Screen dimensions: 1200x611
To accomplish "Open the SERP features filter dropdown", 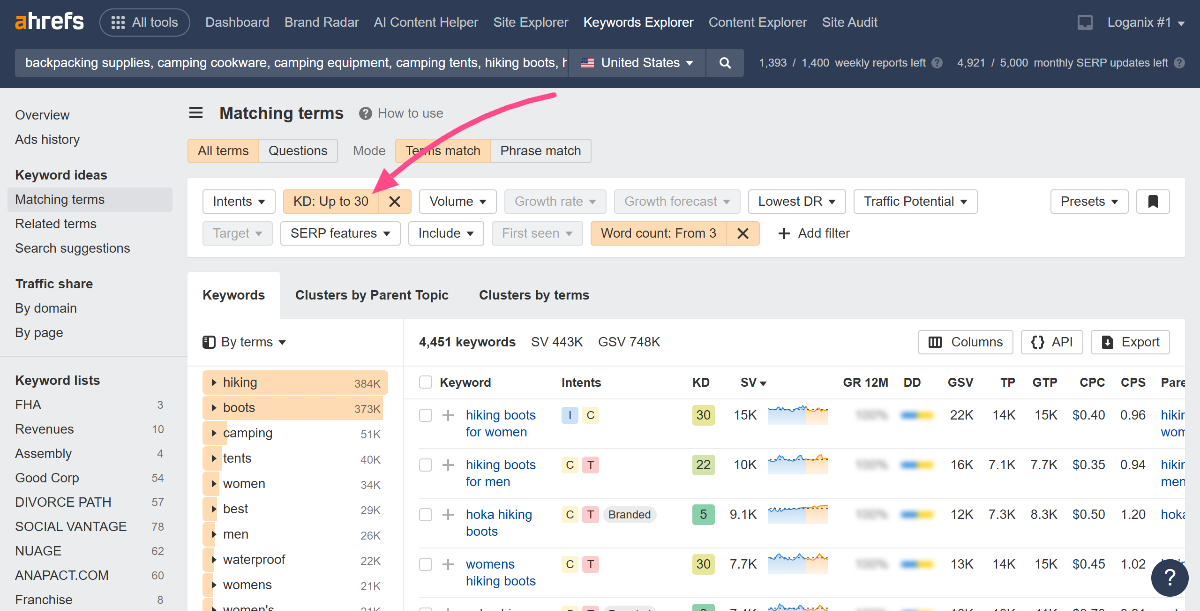I will [340, 233].
